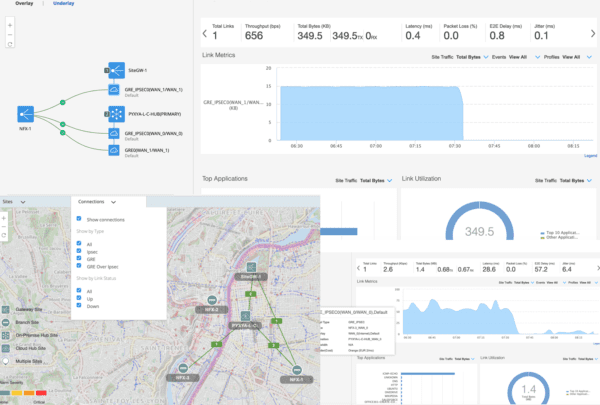Switch to the Underlay tab
This screenshot has width=600, height=405.
63,4
